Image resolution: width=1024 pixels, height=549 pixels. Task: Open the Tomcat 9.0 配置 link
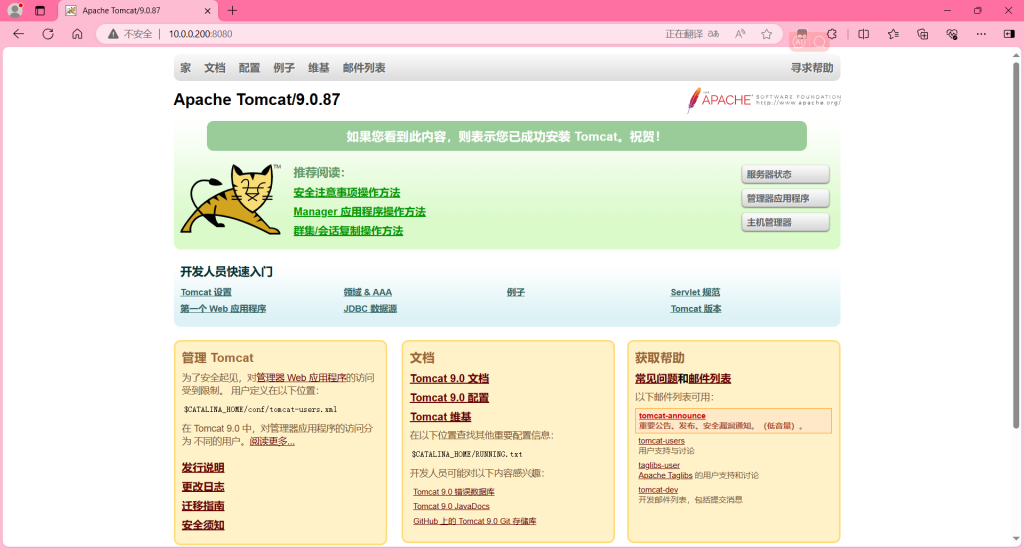pyautogui.click(x=449, y=398)
